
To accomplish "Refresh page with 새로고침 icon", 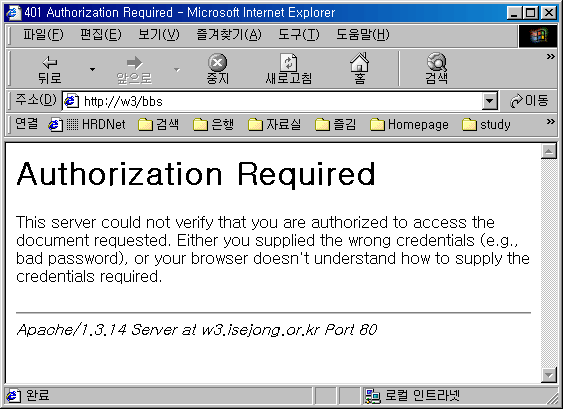I will click(x=288, y=62).
